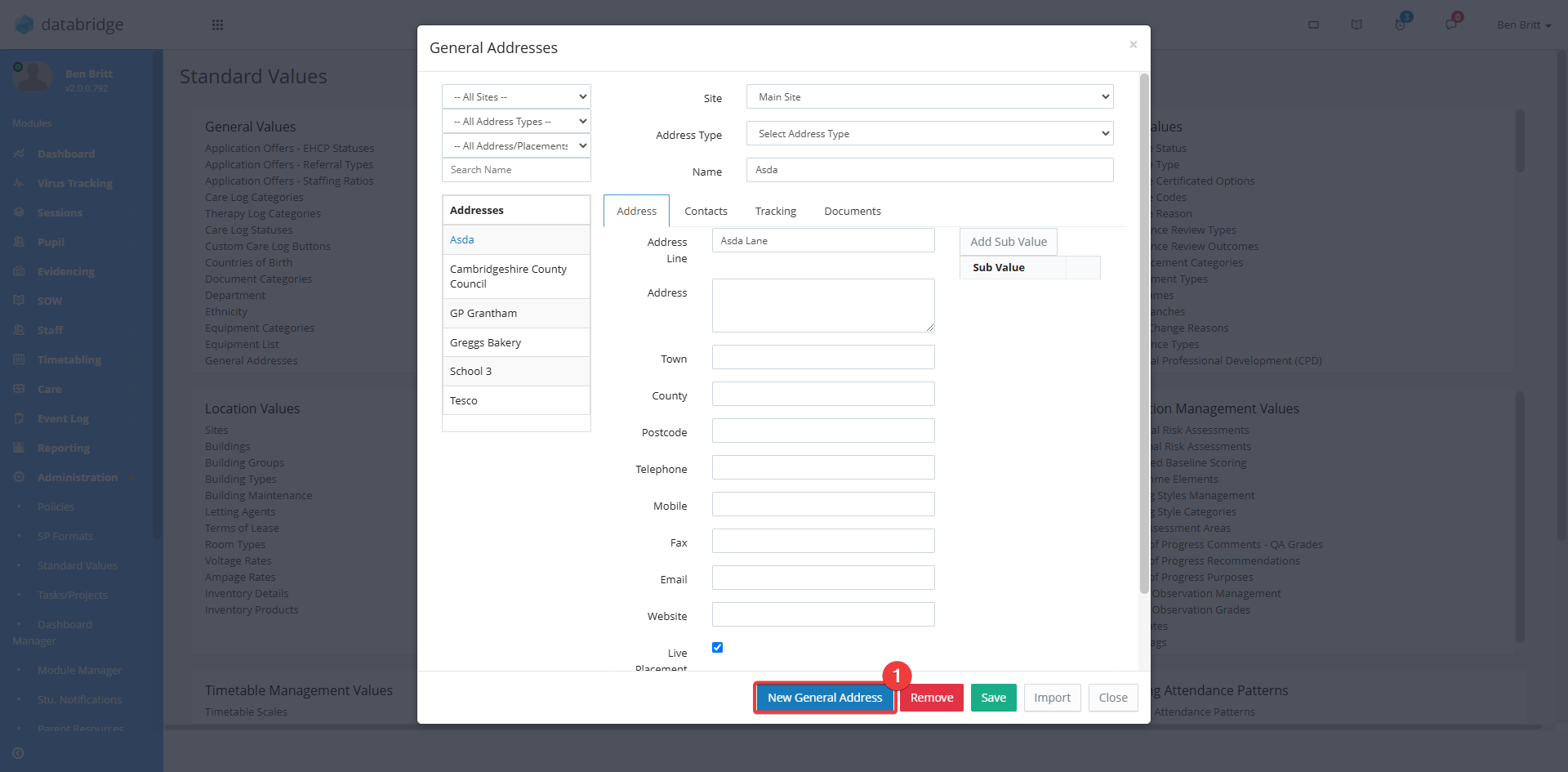The width and height of the screenshot is (1568, 772).
Task: Select Asda in the Addresses list
Action: click(516, 239)
